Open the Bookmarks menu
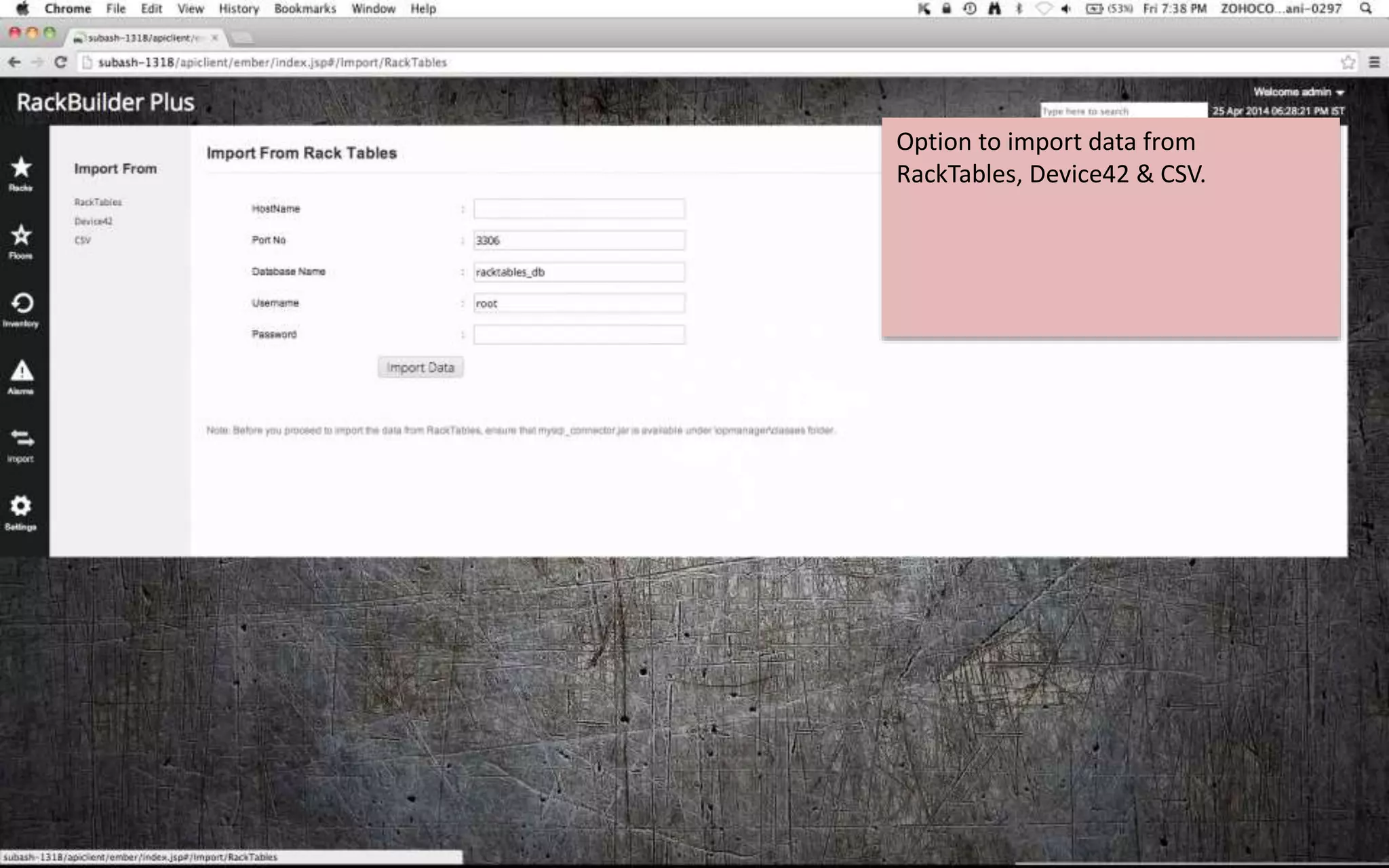This screenshot has width=1389, height=868. [x=305, y=9]
